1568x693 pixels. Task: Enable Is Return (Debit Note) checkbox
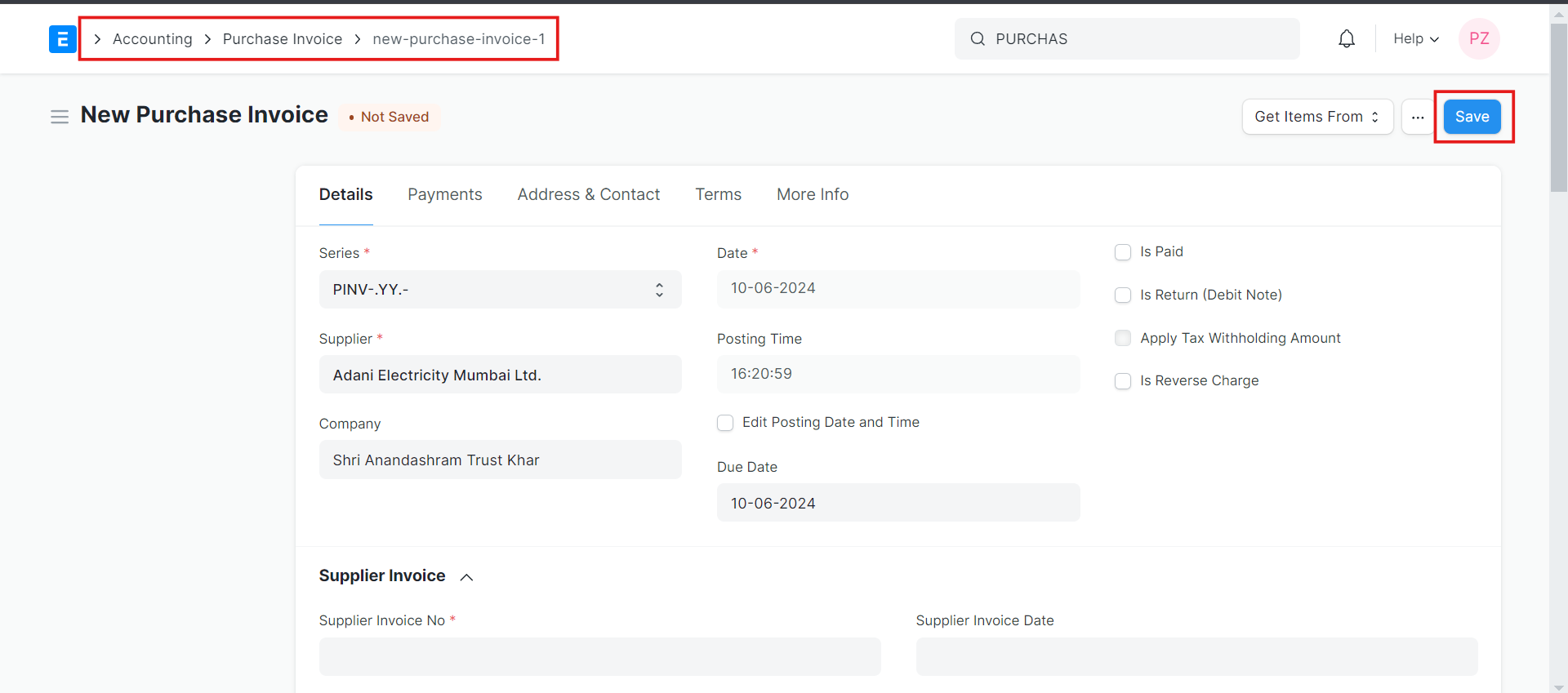(1123, 295)
